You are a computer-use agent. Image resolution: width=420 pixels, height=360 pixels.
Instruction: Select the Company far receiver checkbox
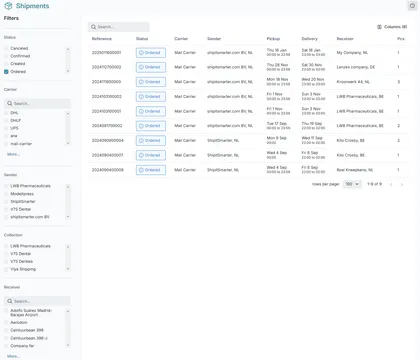tap(6, 346)
